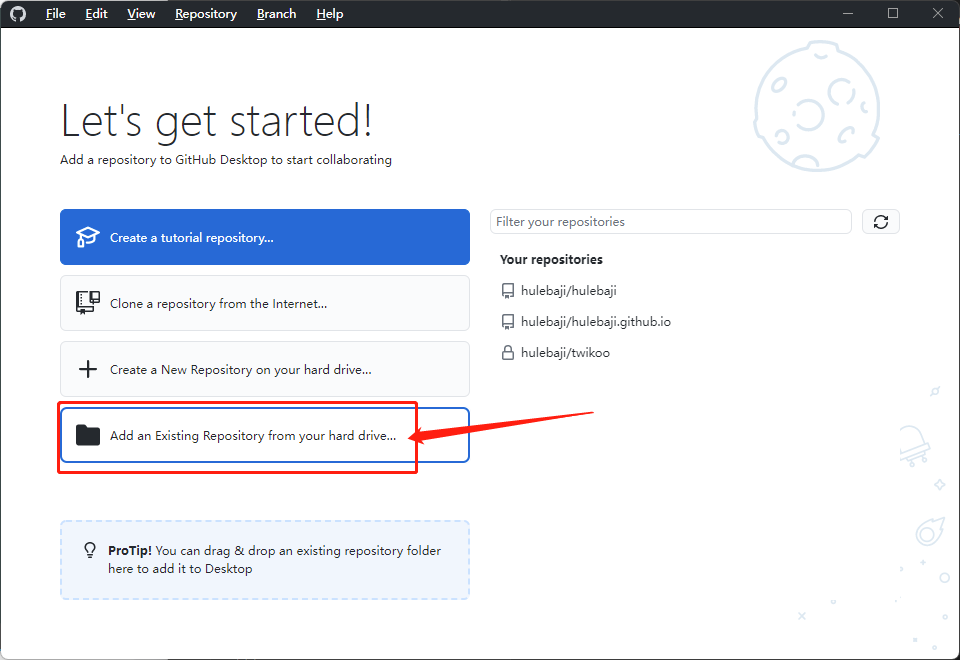
Task: Open the View menu
Action: click(141, 13)
